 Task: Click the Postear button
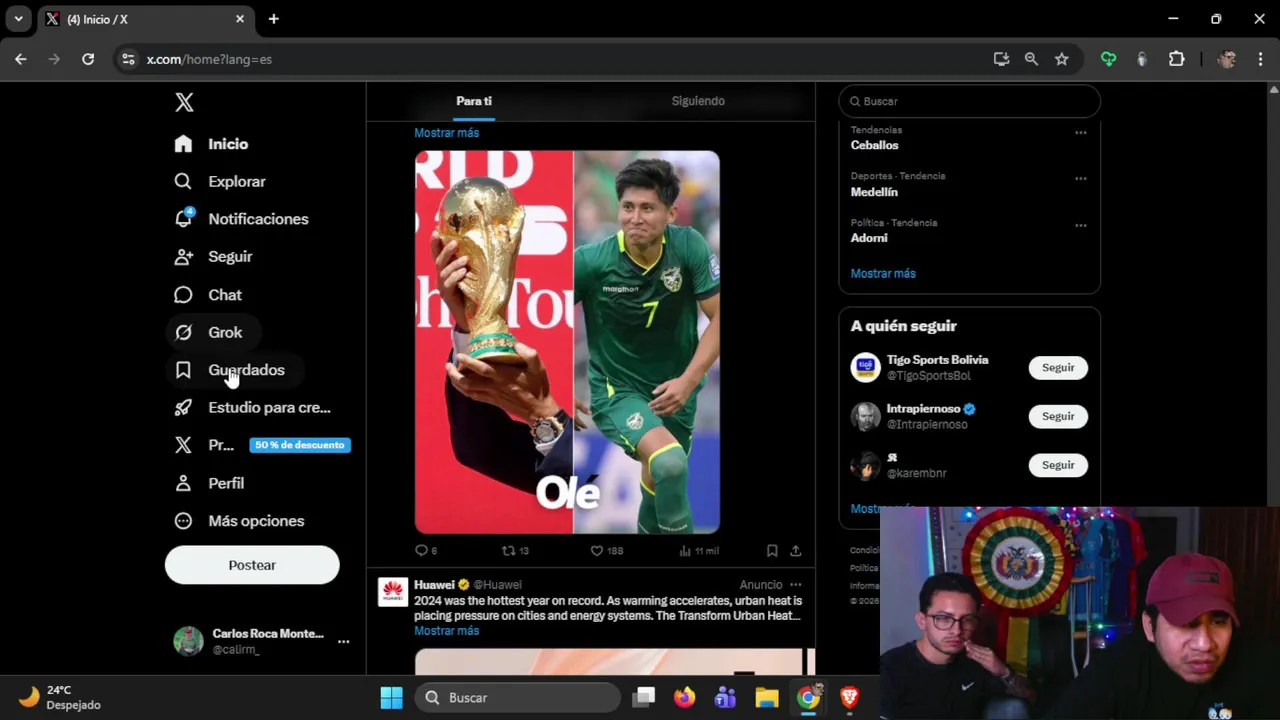coord(252,565)
